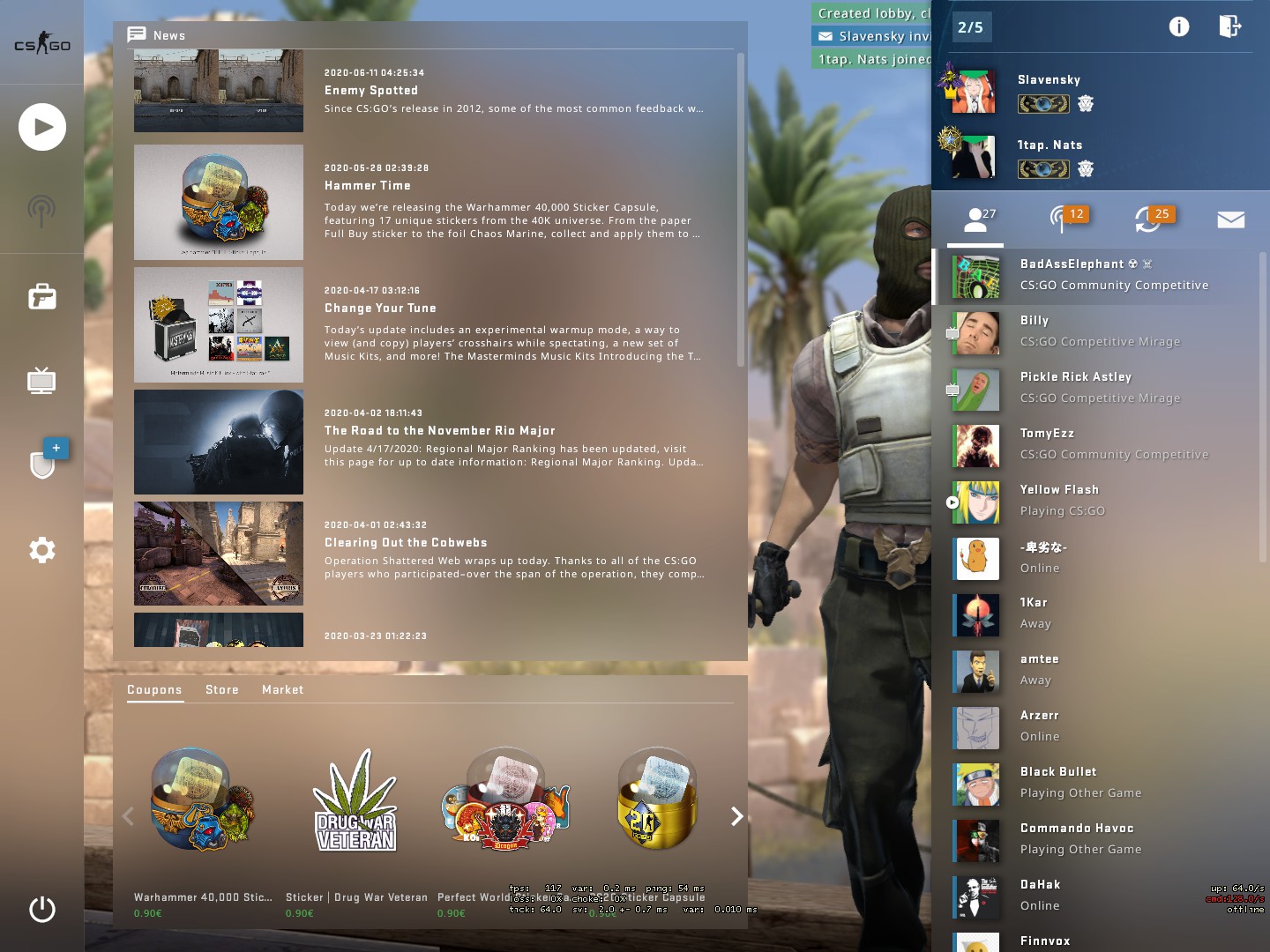Click the CS:GO logo home icon

click(x=41, y=43)
